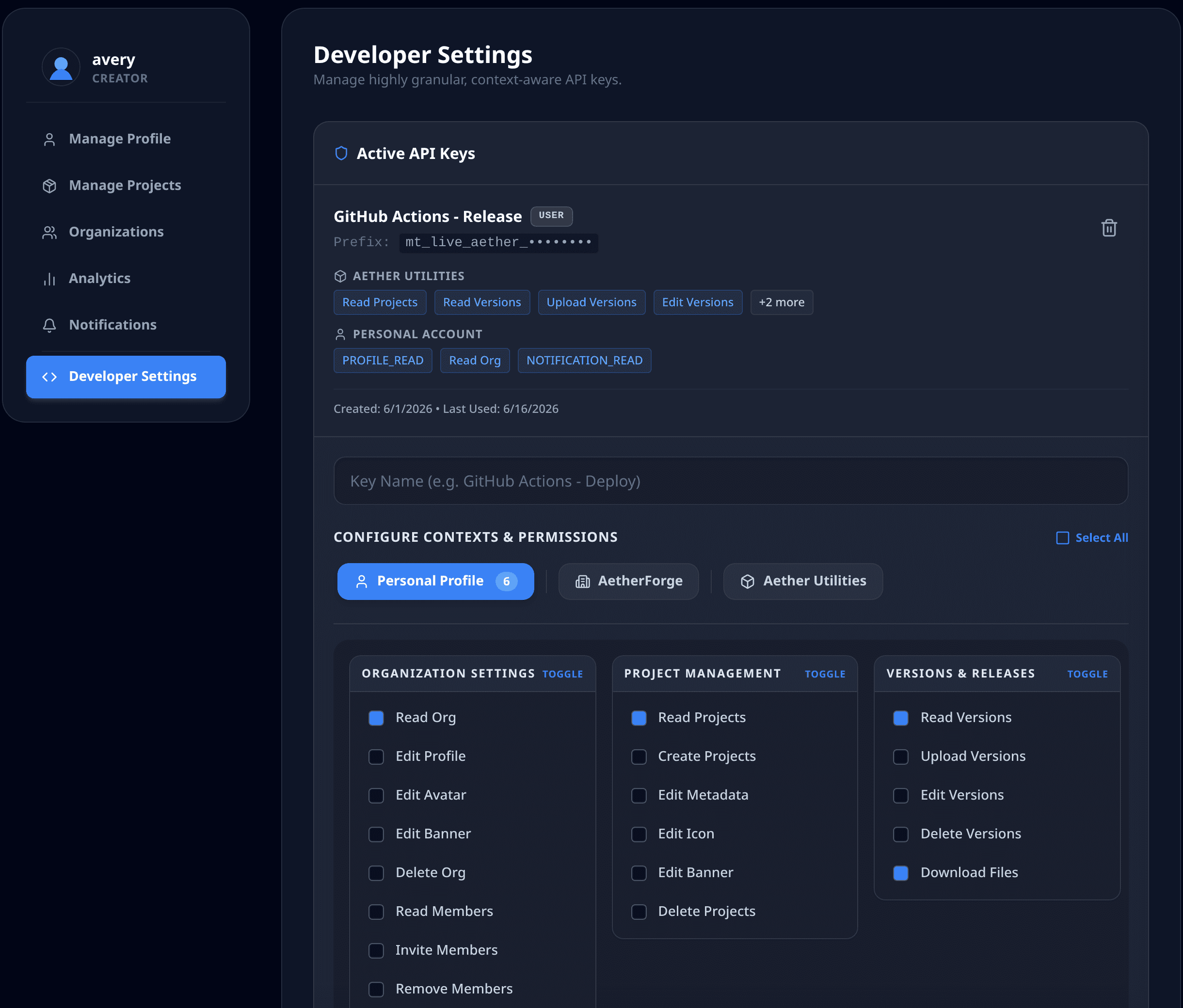Click avery's profile avatar
1183x1008 pixels.
[x=61, y=67]
